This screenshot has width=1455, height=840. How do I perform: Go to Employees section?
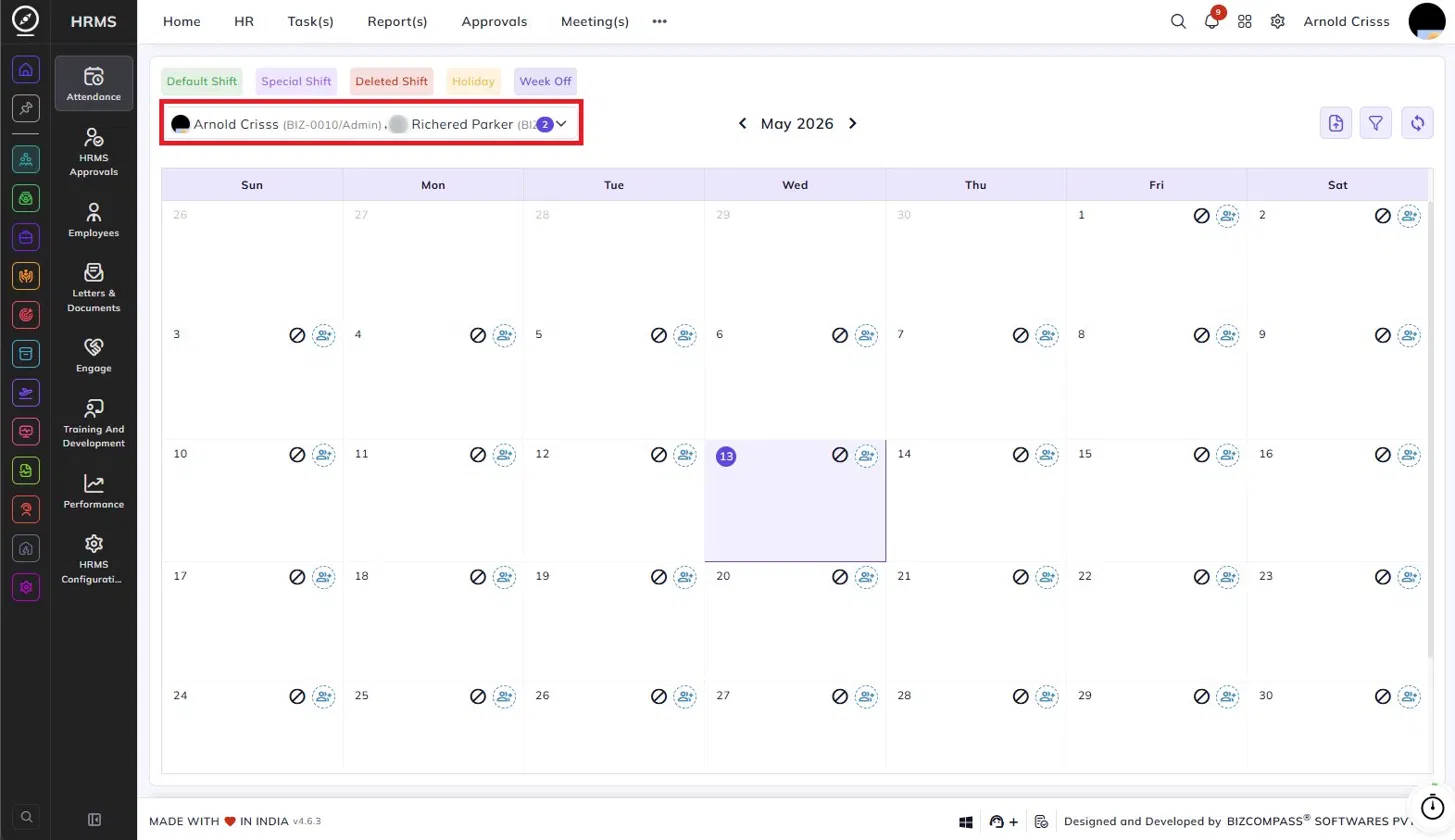[94, 220]
